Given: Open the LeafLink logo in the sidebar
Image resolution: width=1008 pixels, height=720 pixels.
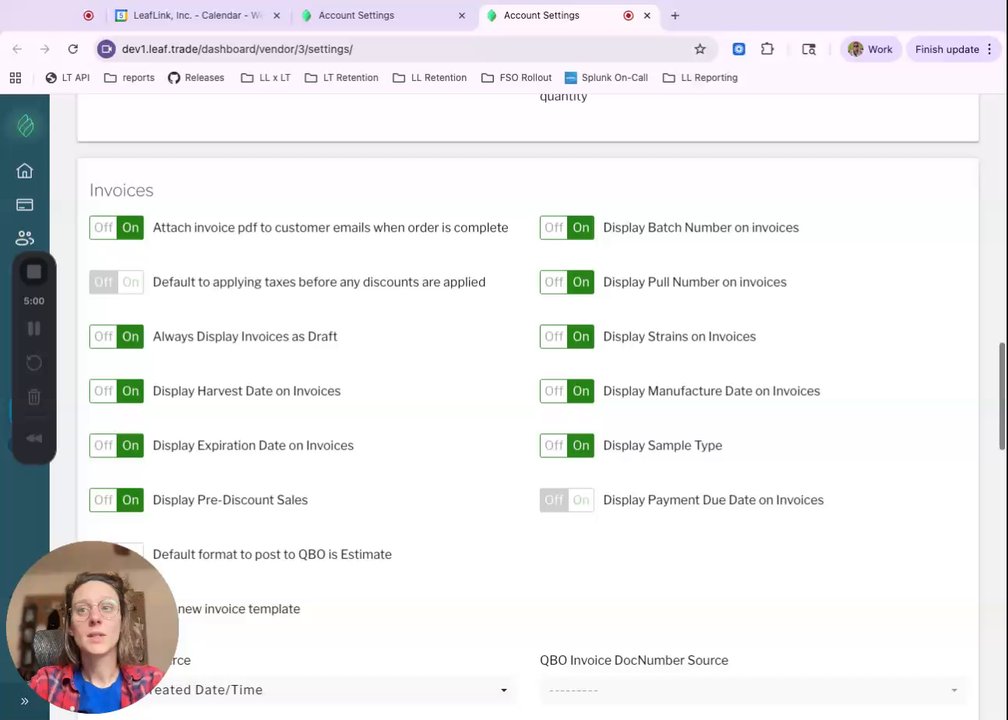Looking at the screenshot, I should [25, 125].
